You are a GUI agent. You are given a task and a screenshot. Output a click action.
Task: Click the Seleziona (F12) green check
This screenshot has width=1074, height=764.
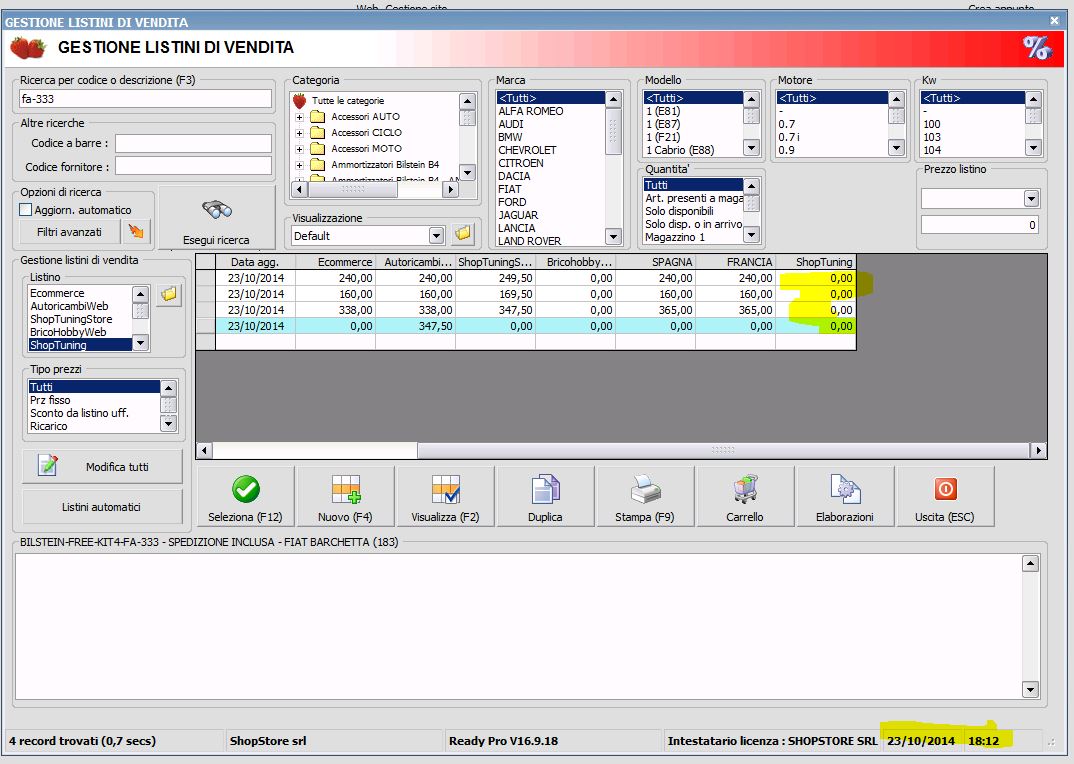(245, 489)
